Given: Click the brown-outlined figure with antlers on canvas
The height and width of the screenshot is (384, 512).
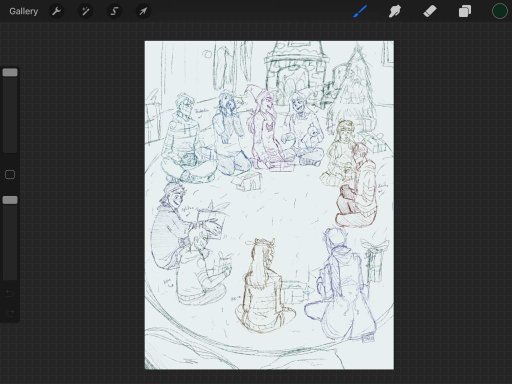Looking at the screenshot, I should tap(264, 286).
